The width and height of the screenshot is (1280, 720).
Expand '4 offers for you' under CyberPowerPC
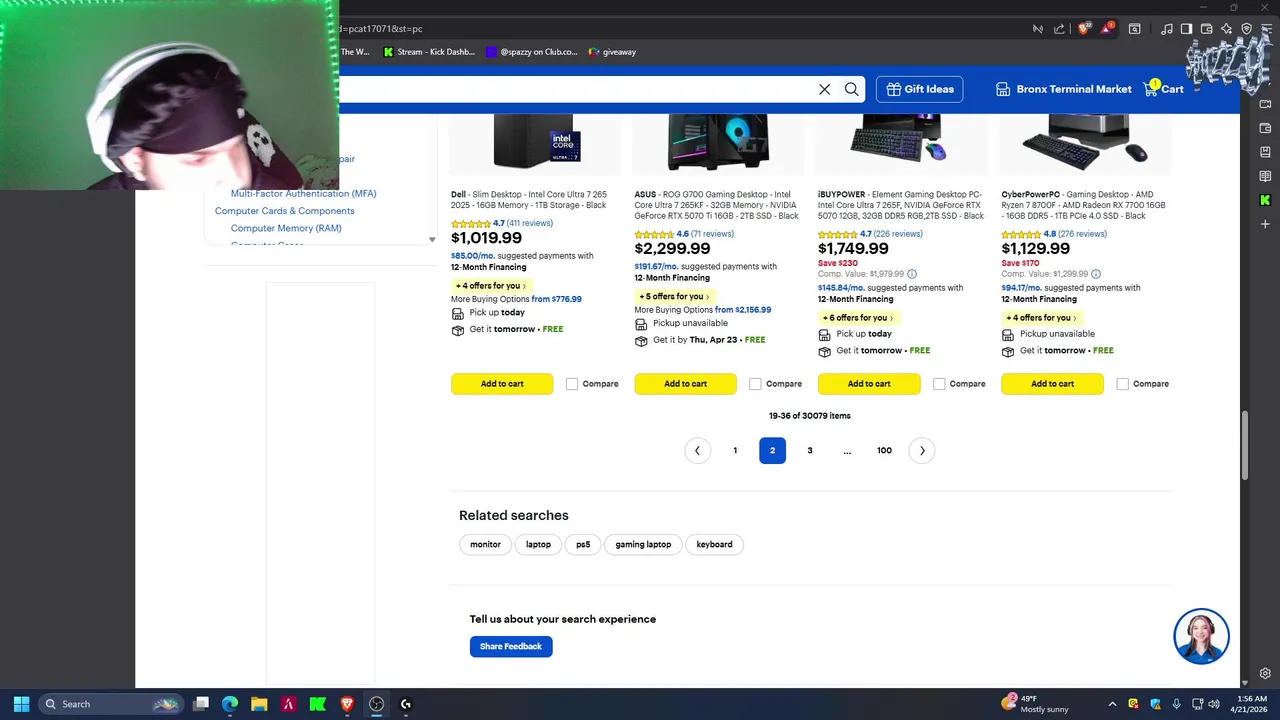(x=1041, y=318)
